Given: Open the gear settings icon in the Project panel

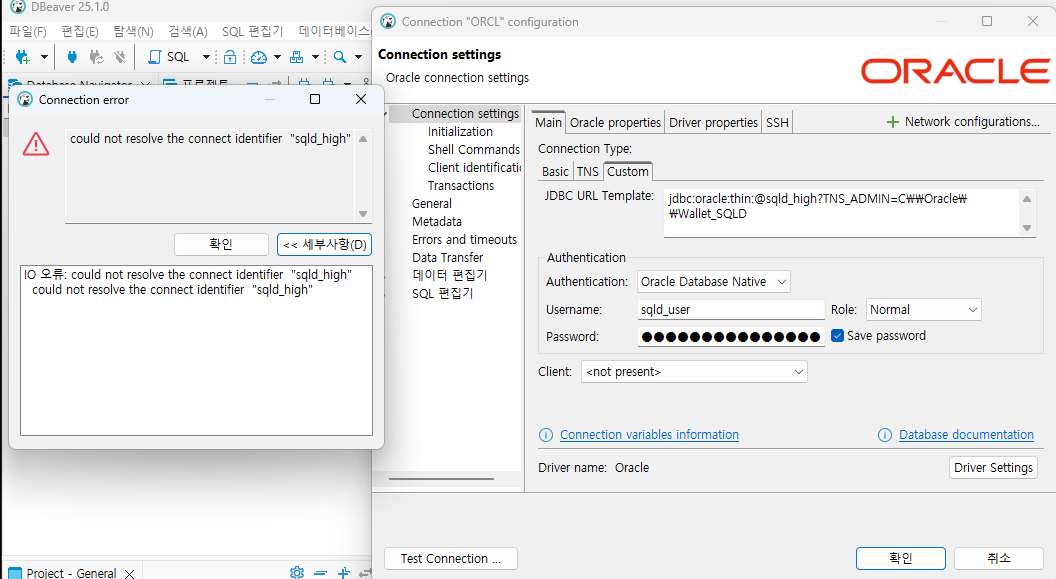Looking at the screenshot, I should click(x=297, y=572).
